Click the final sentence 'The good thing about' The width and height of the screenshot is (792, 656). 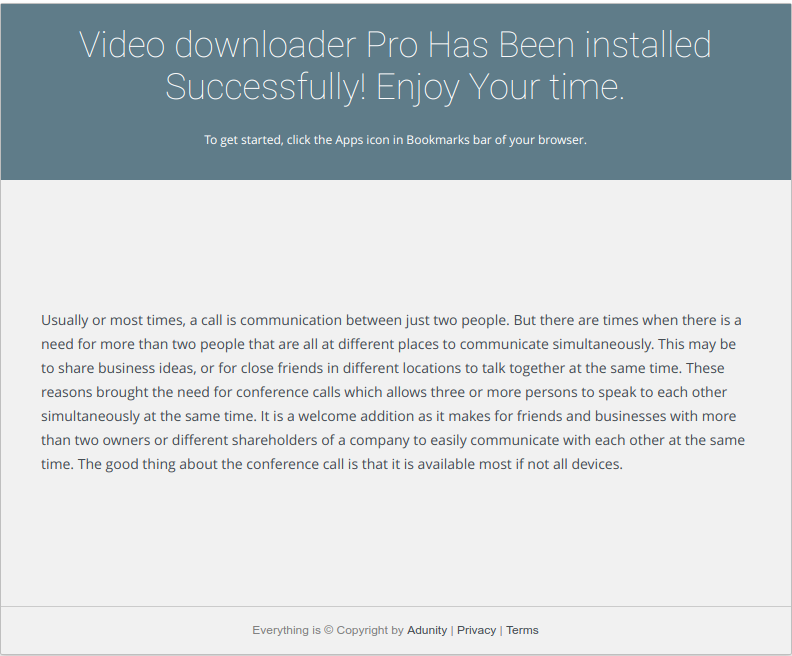pos(351,464)
